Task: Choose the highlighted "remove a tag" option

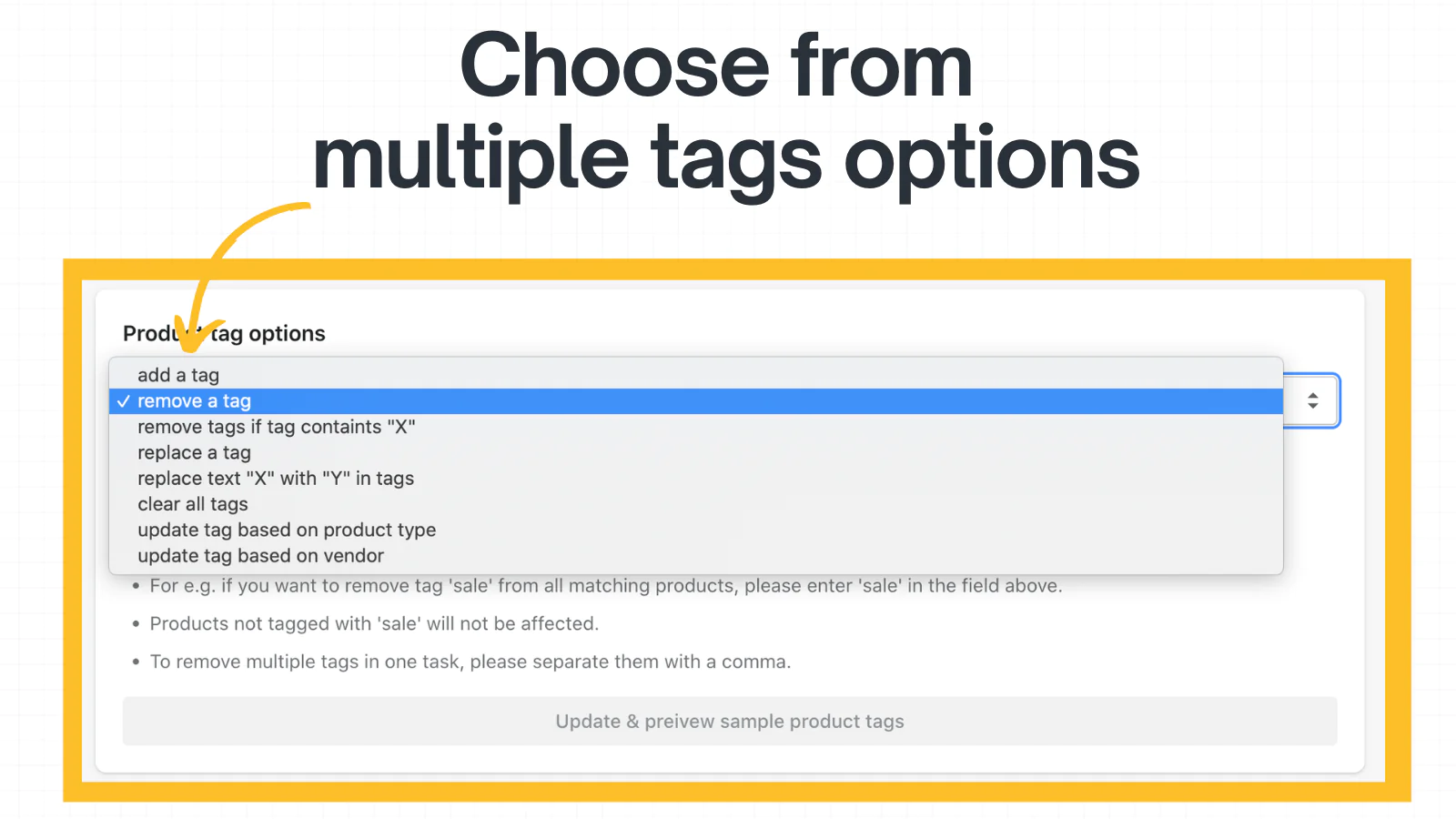Action: tap(194, 401)
